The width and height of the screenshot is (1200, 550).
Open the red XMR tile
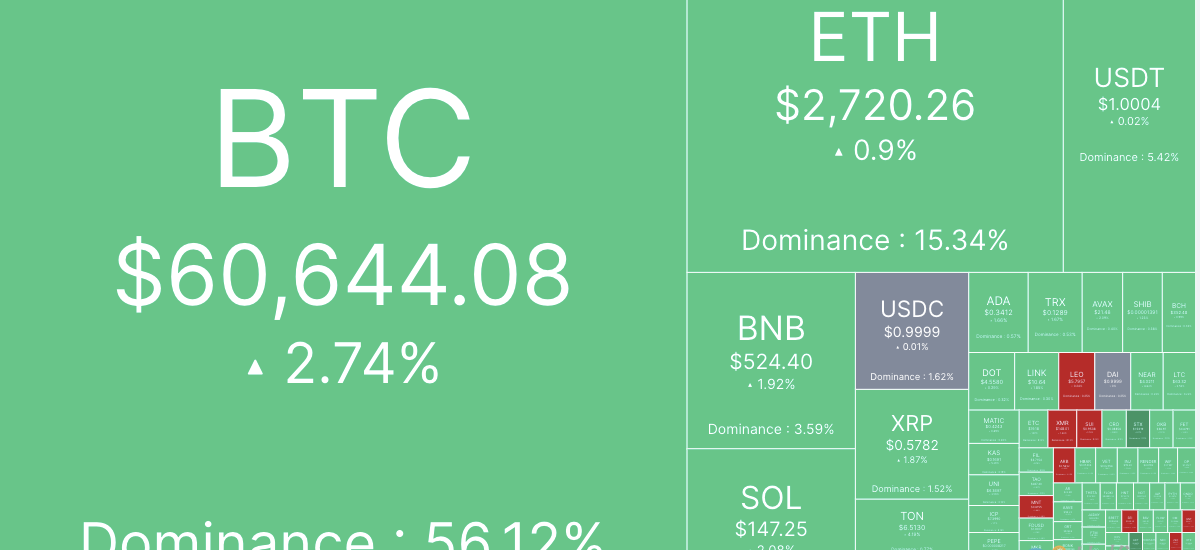[x=1061, y=427]
